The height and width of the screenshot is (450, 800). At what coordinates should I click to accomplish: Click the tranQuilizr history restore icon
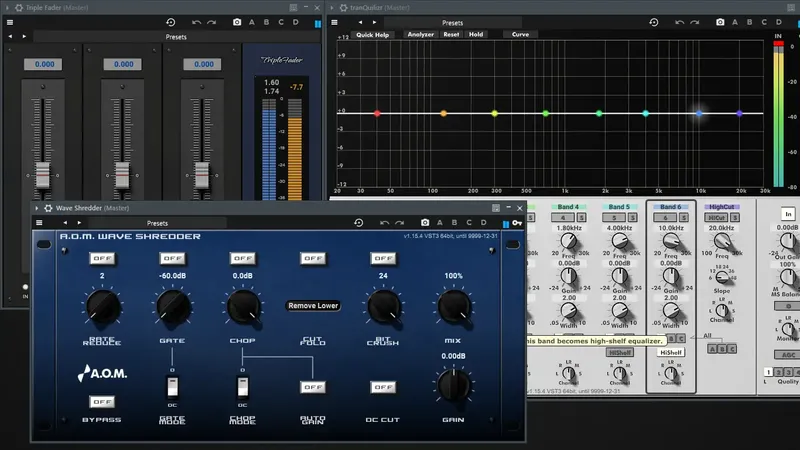[654, 22]
